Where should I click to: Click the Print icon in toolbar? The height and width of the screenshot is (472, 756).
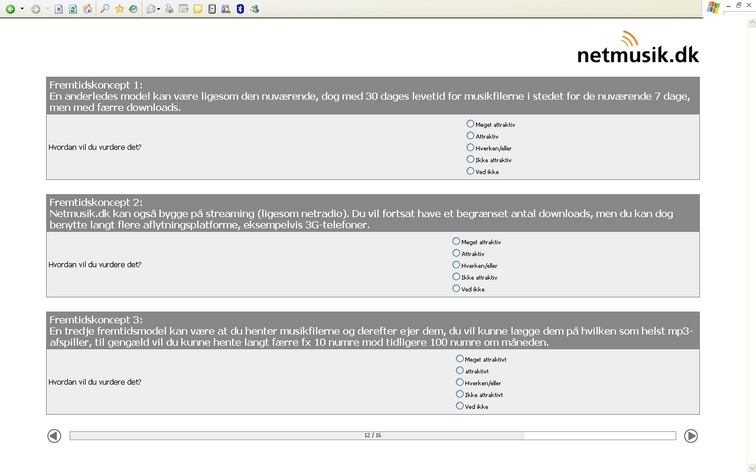tap(170, 9)
